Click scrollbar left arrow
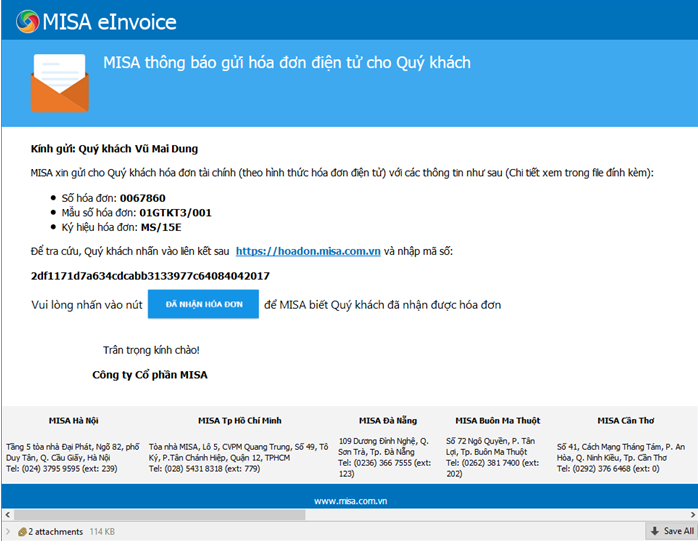The width and height of the screenshot is (698, 546). pyautogui.click(x=7, y=518)
